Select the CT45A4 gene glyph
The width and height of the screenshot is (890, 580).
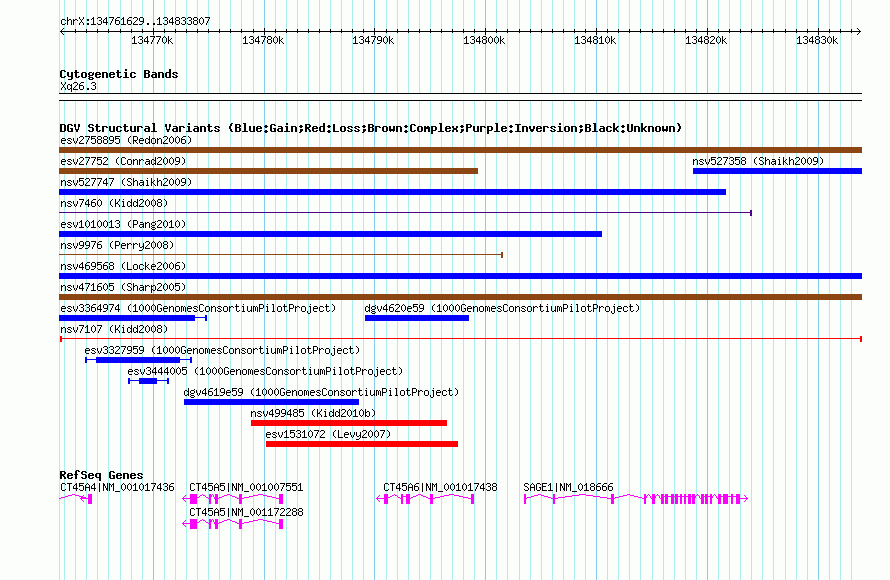pos(75,499)
